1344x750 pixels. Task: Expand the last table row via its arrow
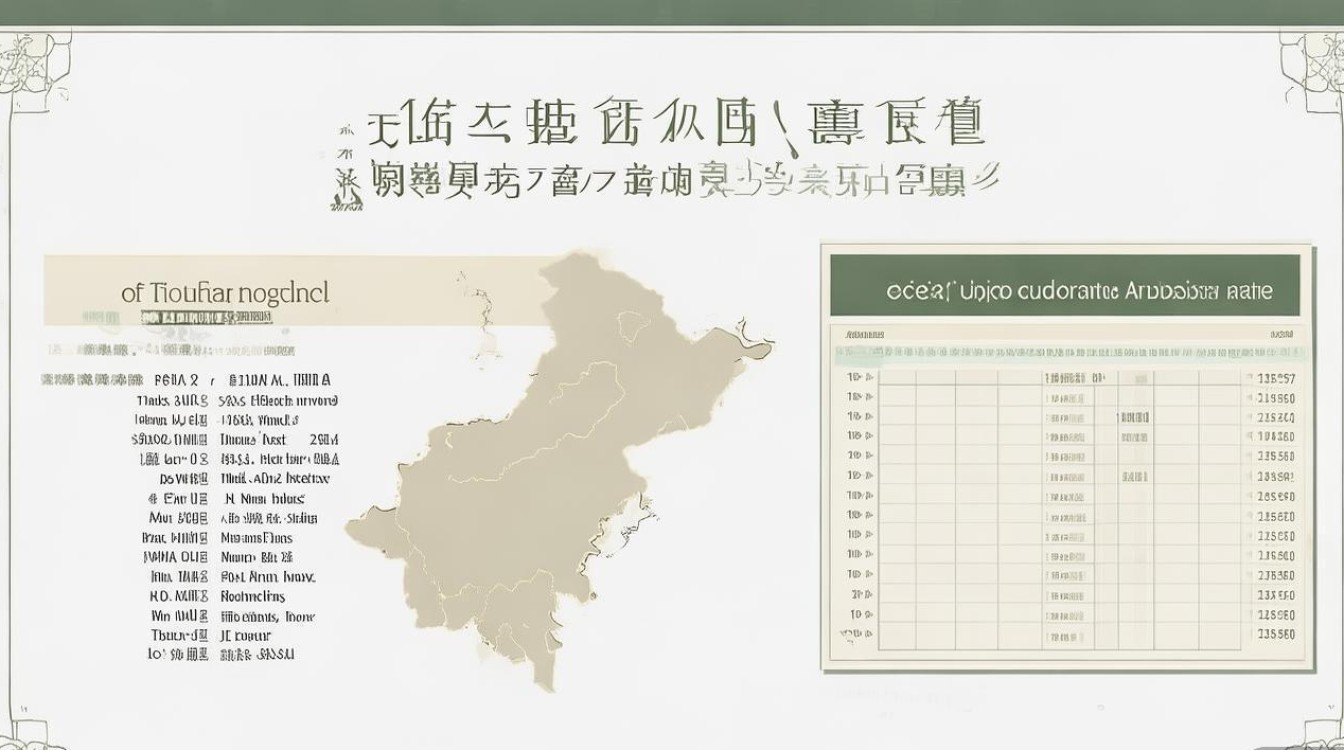pyautogui.click(x=868, y=634)
